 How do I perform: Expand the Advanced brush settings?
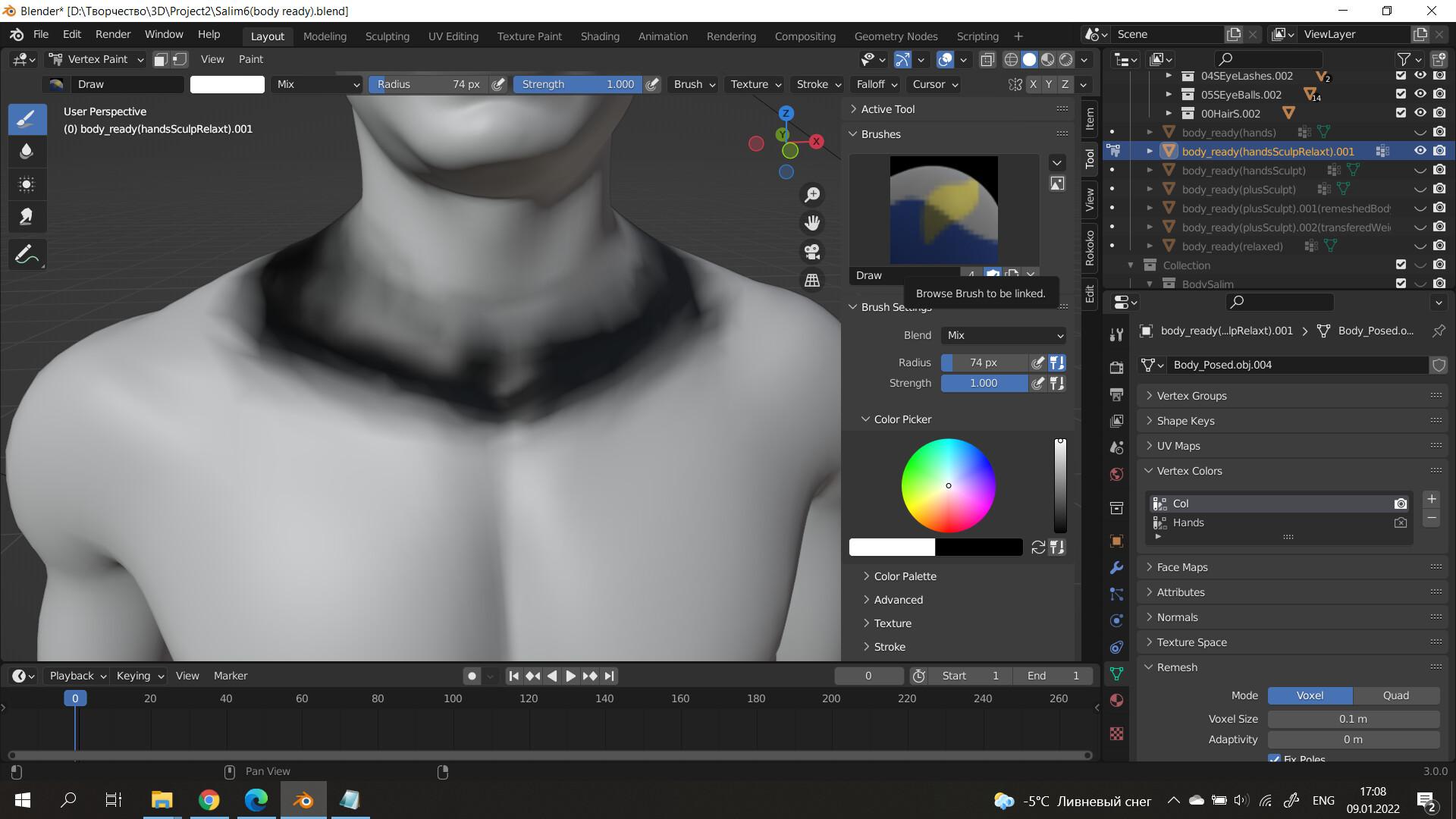898,599
